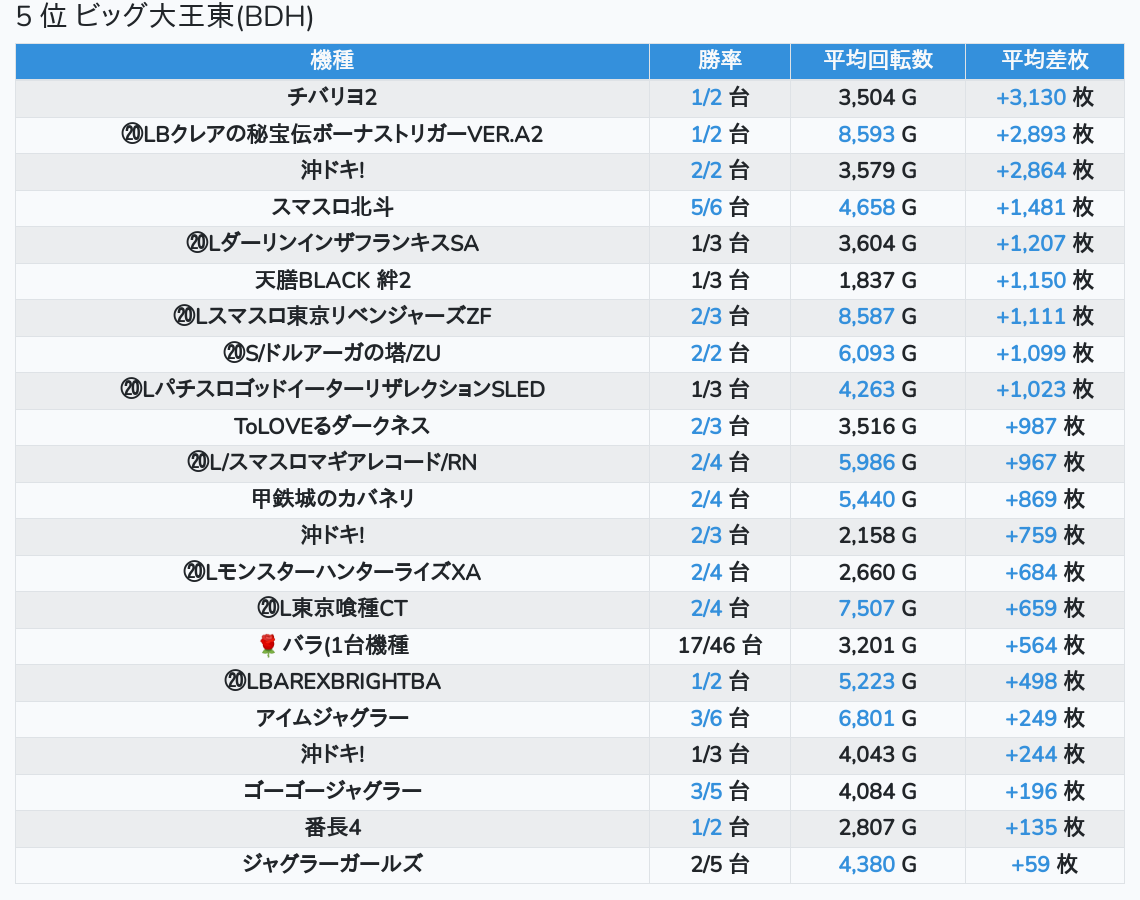This screenshot has height=900, width=1140.
Task: Click the 3/5 台 win rate value
Action: tap(720, 791)
